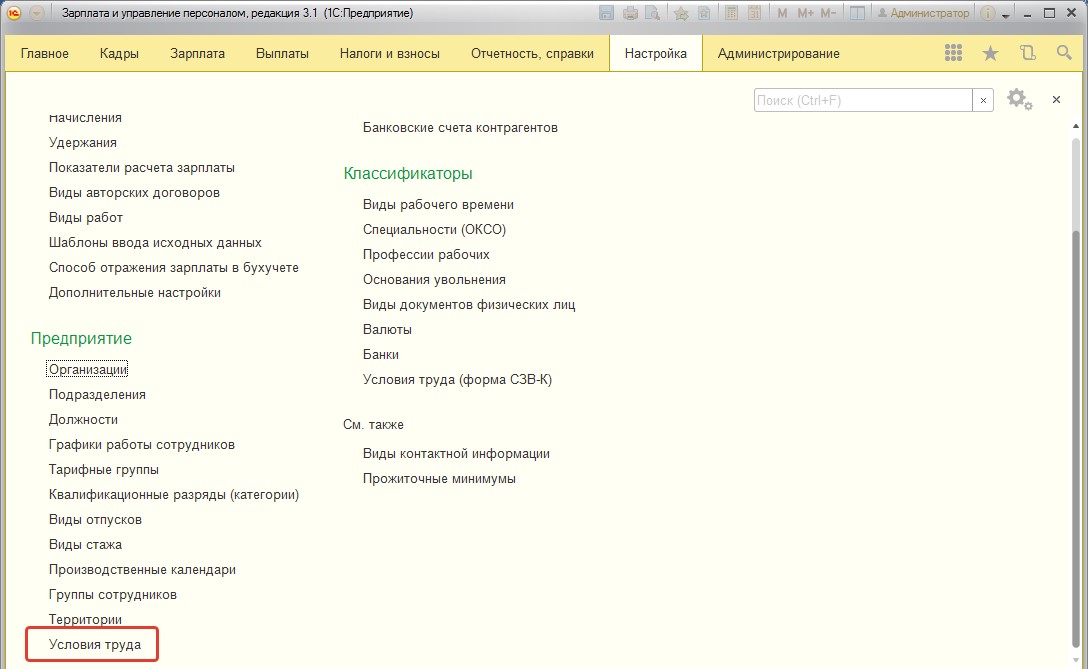The height and width of the screenshot is (669, 1088).
Task: Open Виды рабочего времени classifier
Action: 439,205
